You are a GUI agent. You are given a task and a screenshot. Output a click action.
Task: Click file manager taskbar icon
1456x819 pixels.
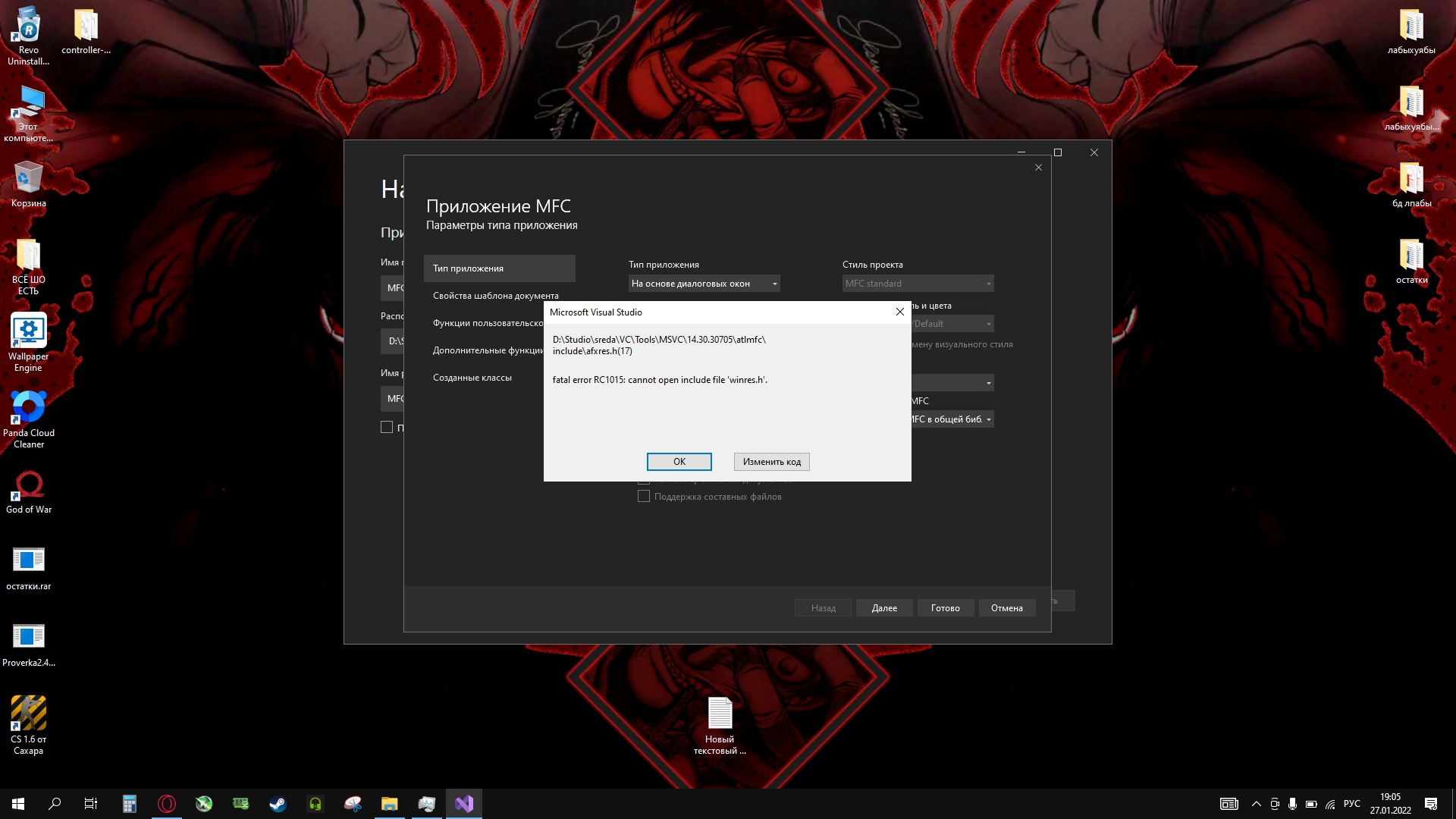click(389, 802)
